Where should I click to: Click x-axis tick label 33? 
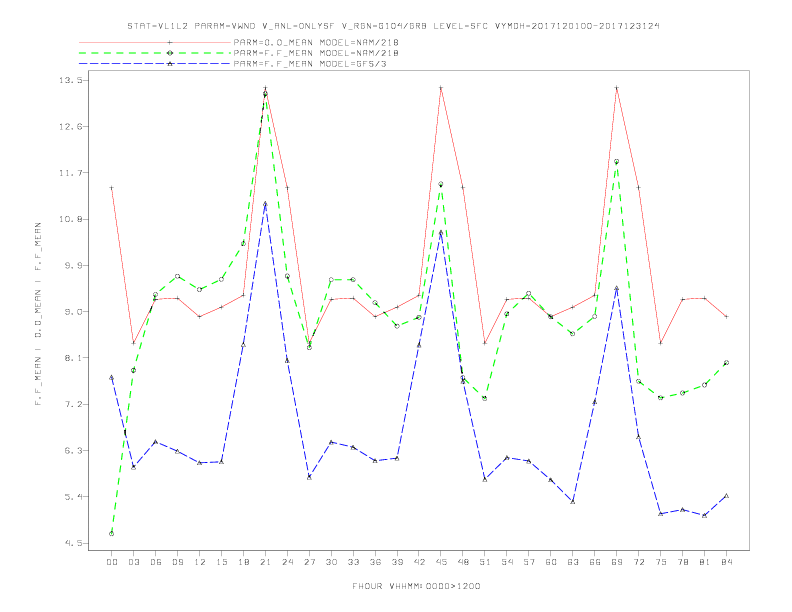(x=353, y=562)
